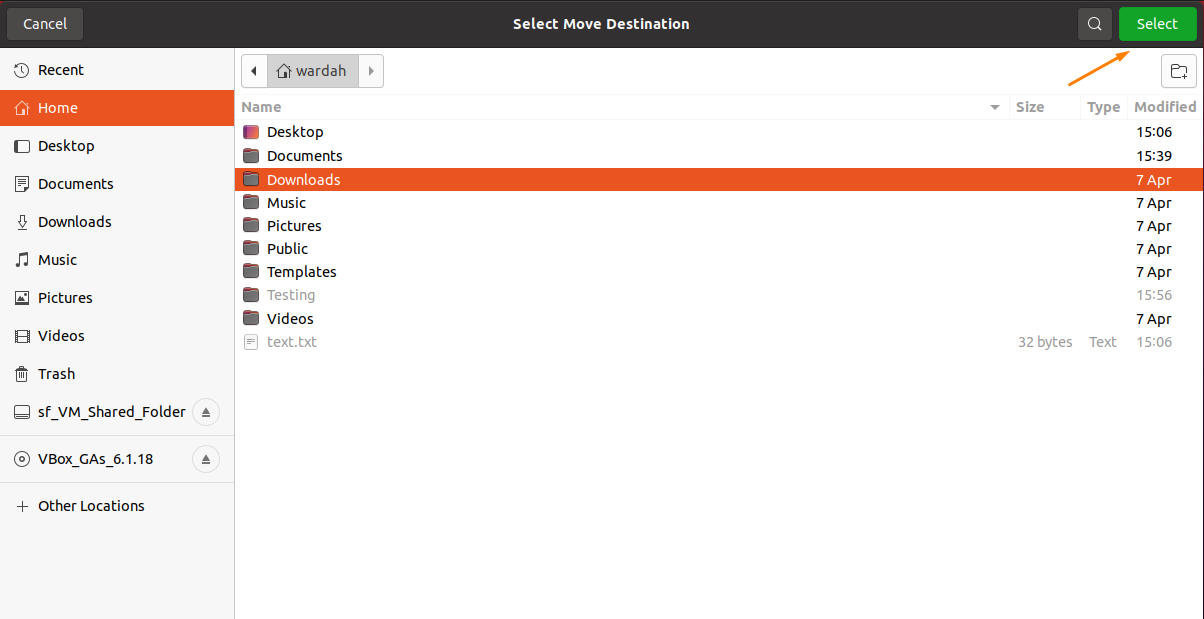Select Trash in the sidebar
Screen dimensions: 1204x619
pos(55,373)
